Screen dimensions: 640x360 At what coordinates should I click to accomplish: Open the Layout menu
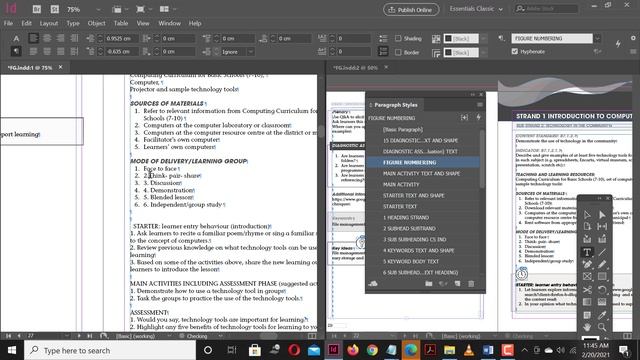point(49,23)
